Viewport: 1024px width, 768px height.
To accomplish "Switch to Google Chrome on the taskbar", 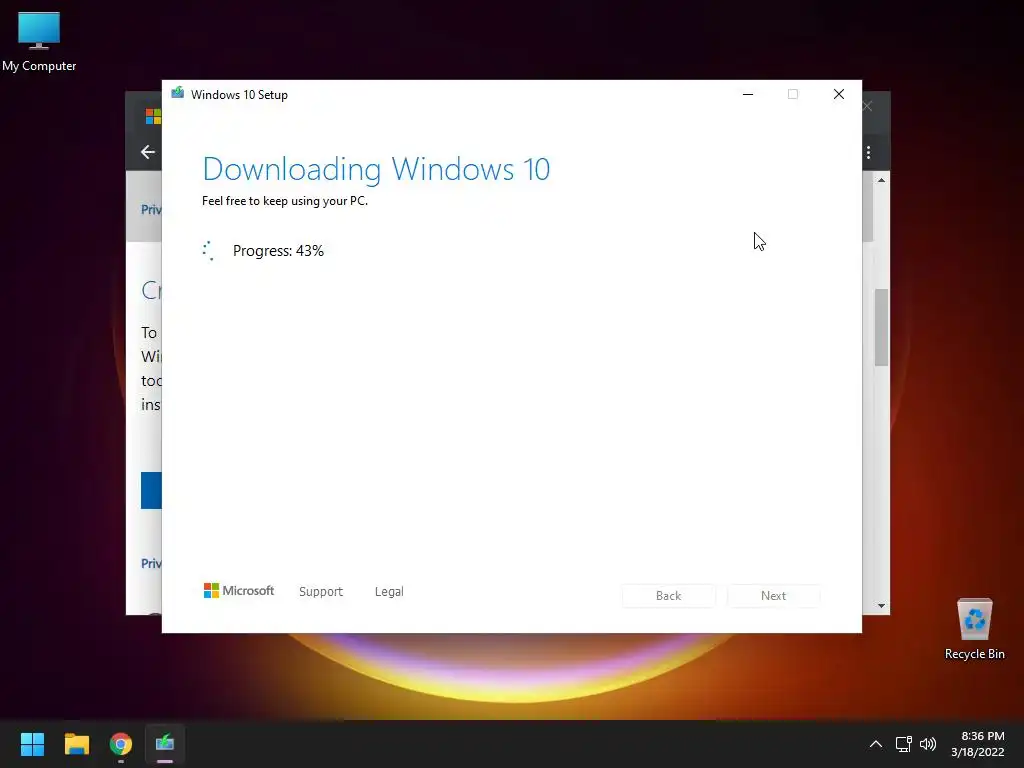I will (121, 744).
